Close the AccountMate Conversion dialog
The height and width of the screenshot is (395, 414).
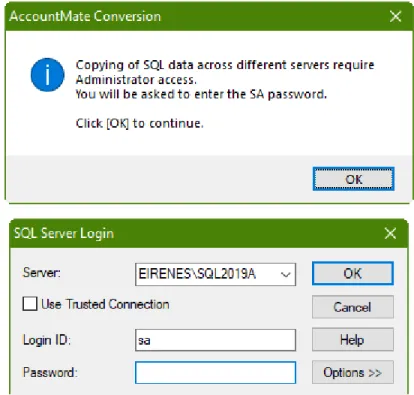click(x=395, y=16)
